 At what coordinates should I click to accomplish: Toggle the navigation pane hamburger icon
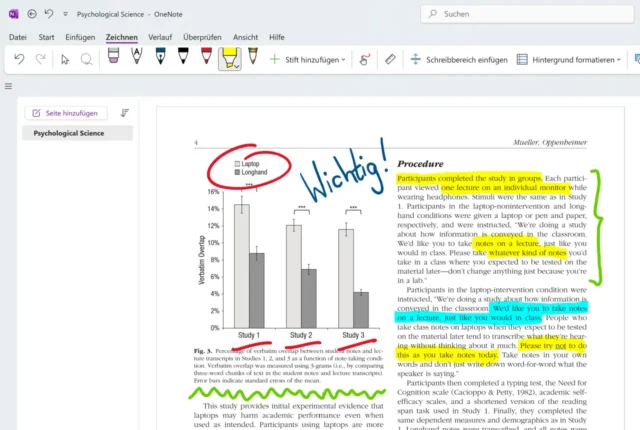(x=9, y=86)
